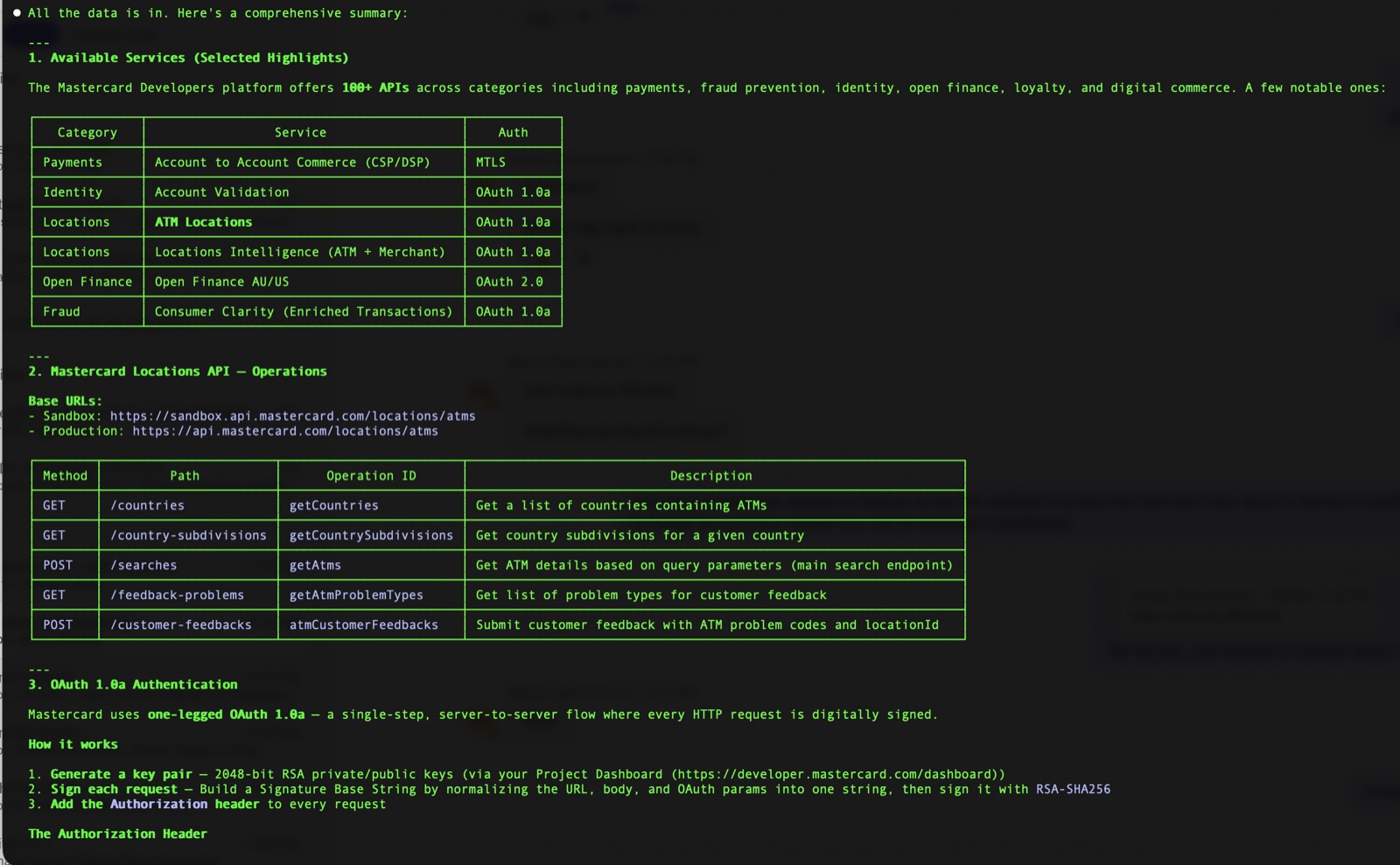This screenshot has height=865, width=1400.
Task: Click the '1. Available Services (Selected Highlights)' heading
Action: tap(188, 58)
